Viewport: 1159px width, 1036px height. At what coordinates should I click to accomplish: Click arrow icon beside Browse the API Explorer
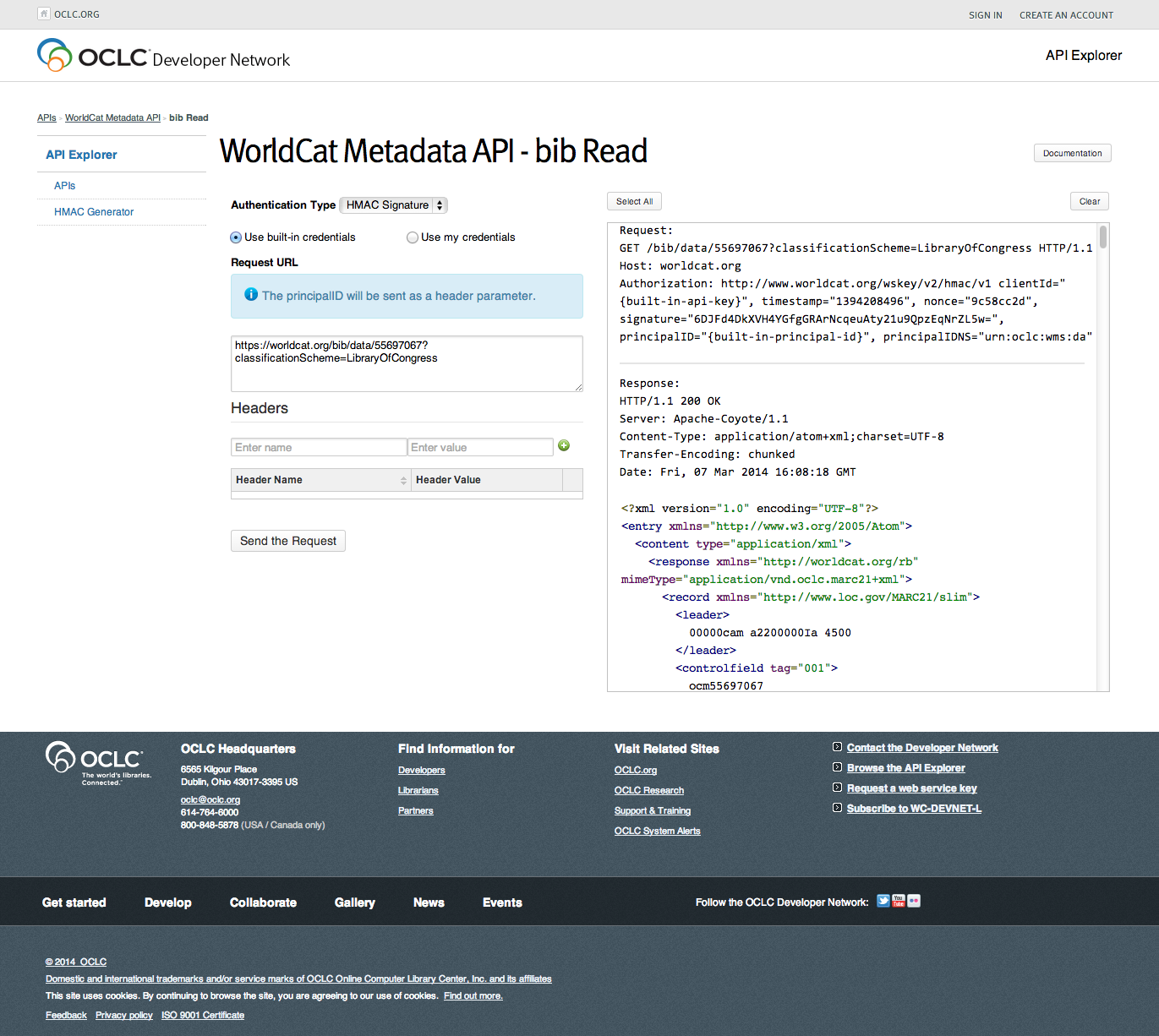(x=837, y=767)
